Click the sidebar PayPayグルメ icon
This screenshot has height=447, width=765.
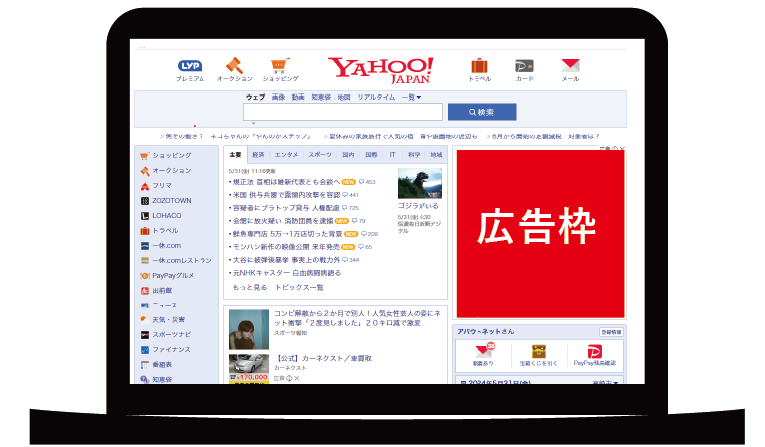pos(144,276)
